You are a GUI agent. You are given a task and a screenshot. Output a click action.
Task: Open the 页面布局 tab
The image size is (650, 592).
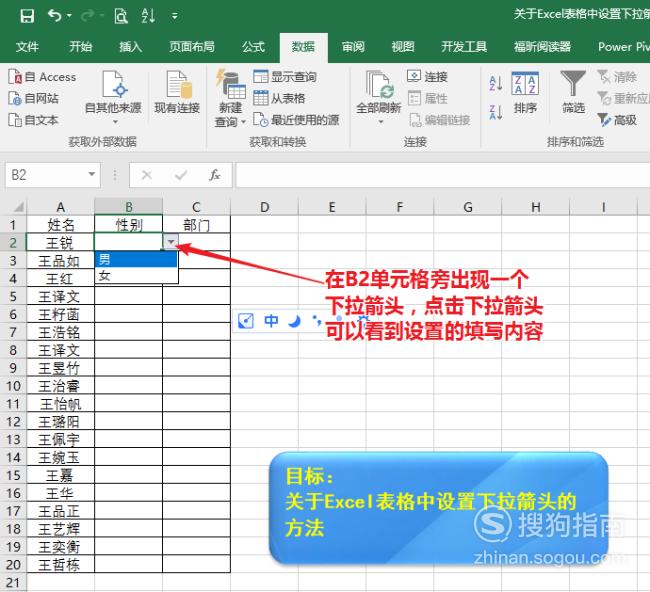[x=192, y=47]
